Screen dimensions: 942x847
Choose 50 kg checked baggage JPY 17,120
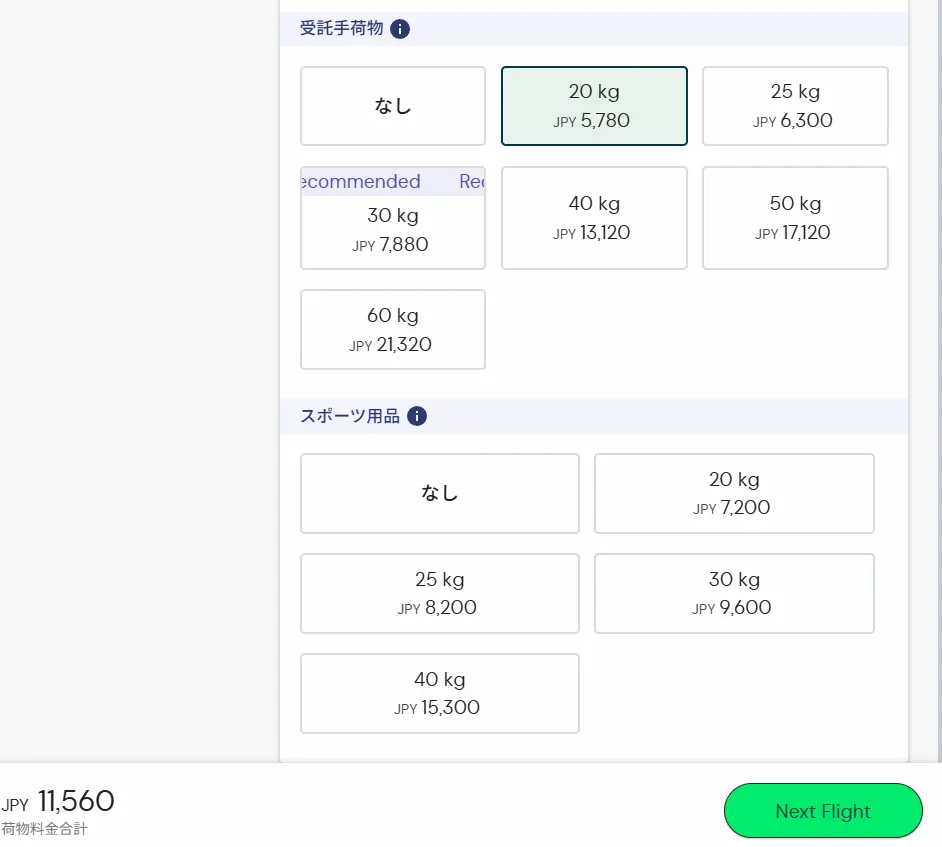point(795,218)
